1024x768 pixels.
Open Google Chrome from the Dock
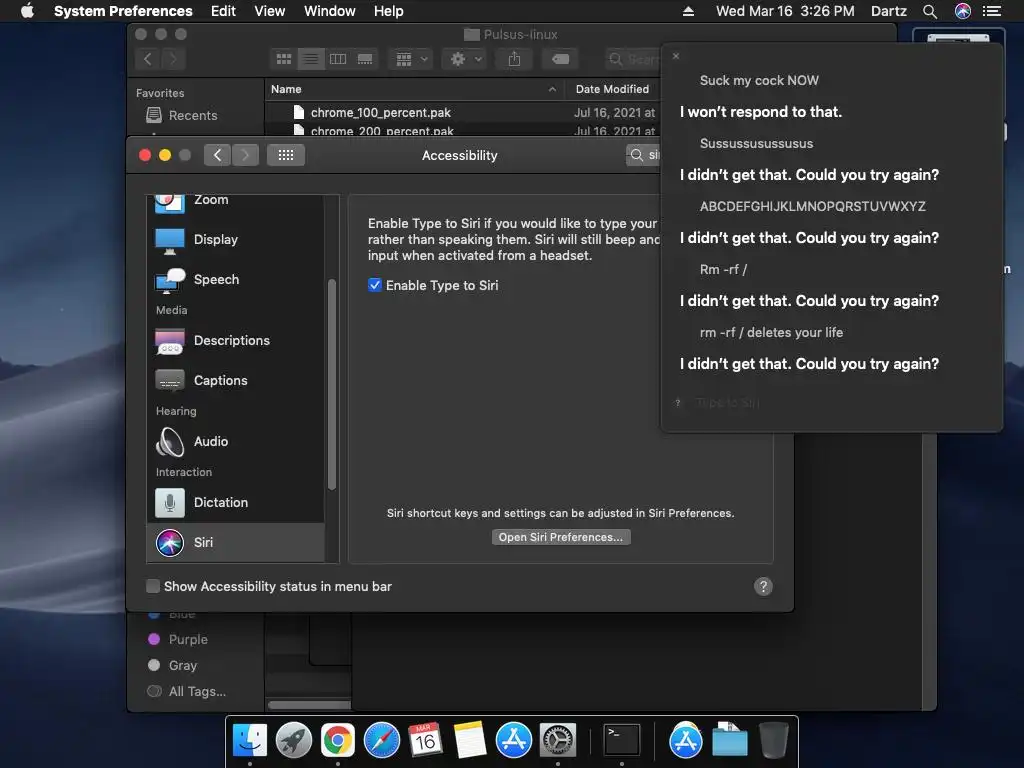click(x=338, y=741)
